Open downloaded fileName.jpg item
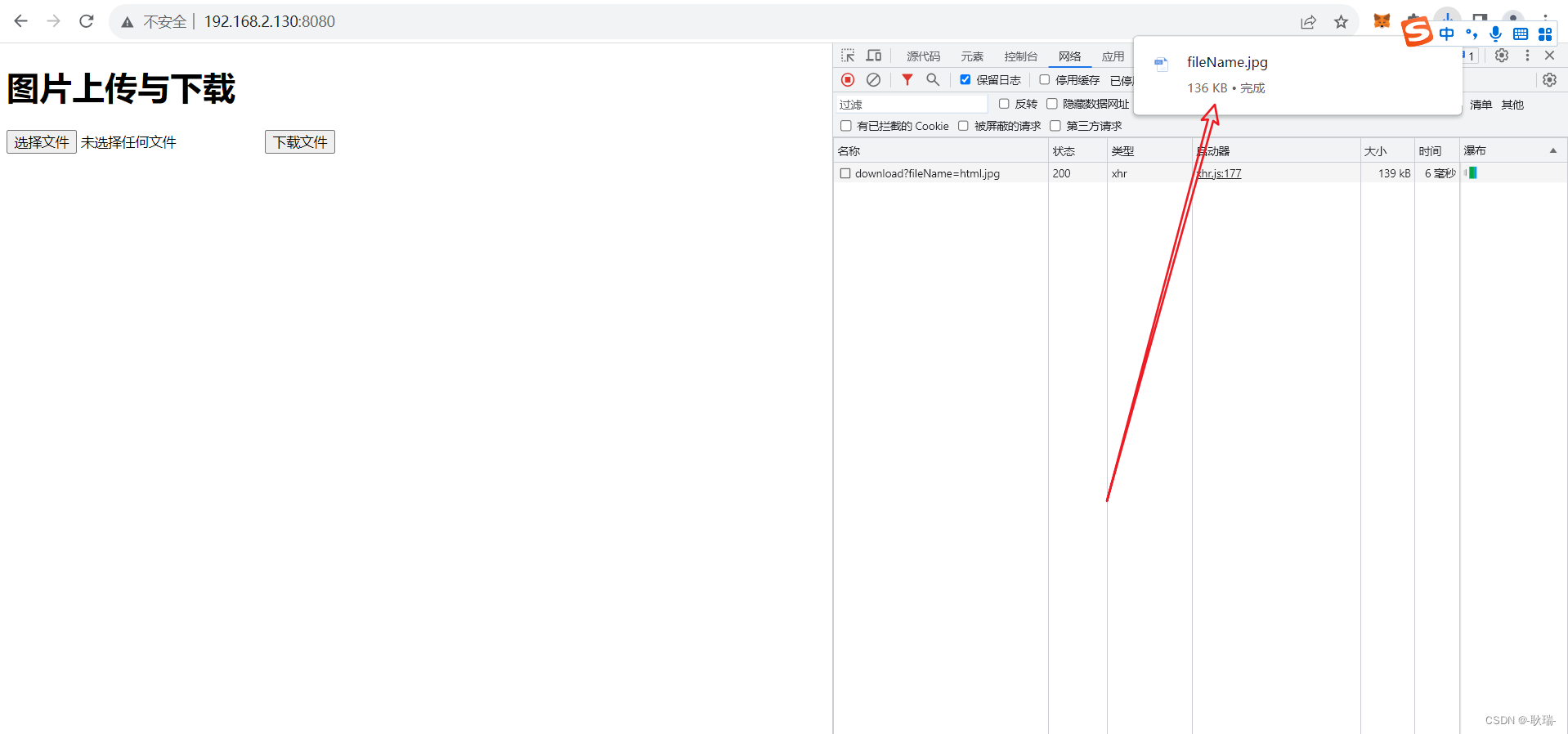The height and width of the screenshot is (734, 1568). pos(1227,62)
